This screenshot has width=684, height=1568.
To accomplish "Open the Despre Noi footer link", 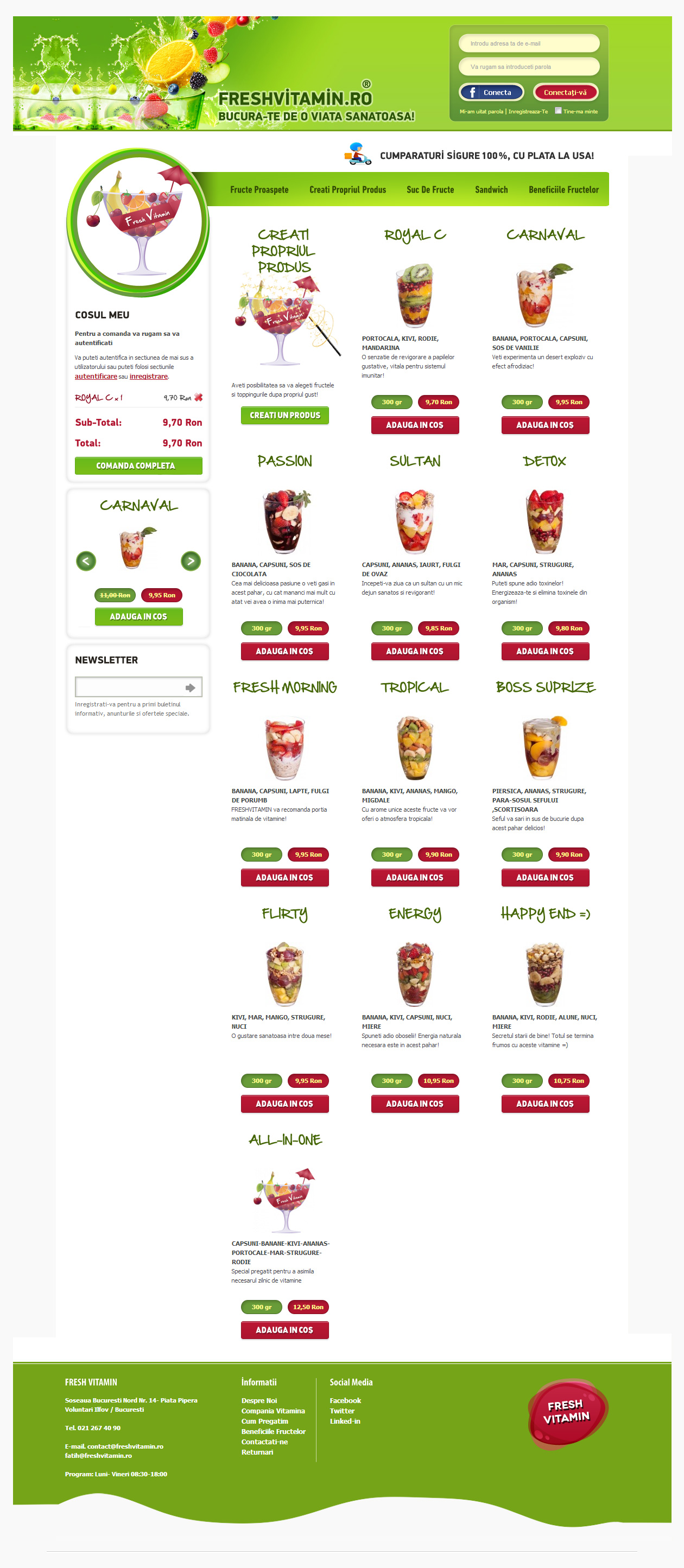I will click(x=259, y=1400).
